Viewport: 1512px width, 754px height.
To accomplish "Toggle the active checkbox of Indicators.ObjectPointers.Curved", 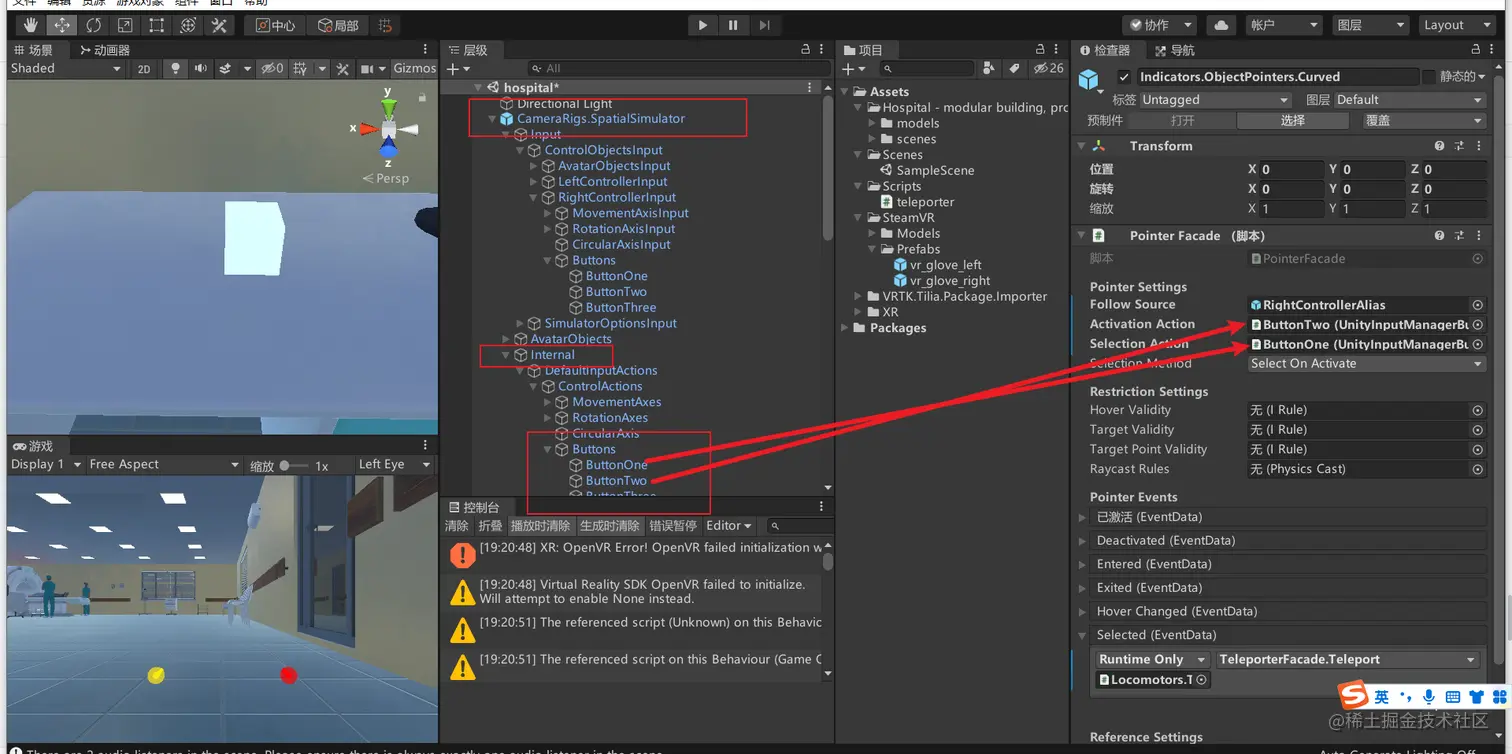I will [x=1124, y=77].
